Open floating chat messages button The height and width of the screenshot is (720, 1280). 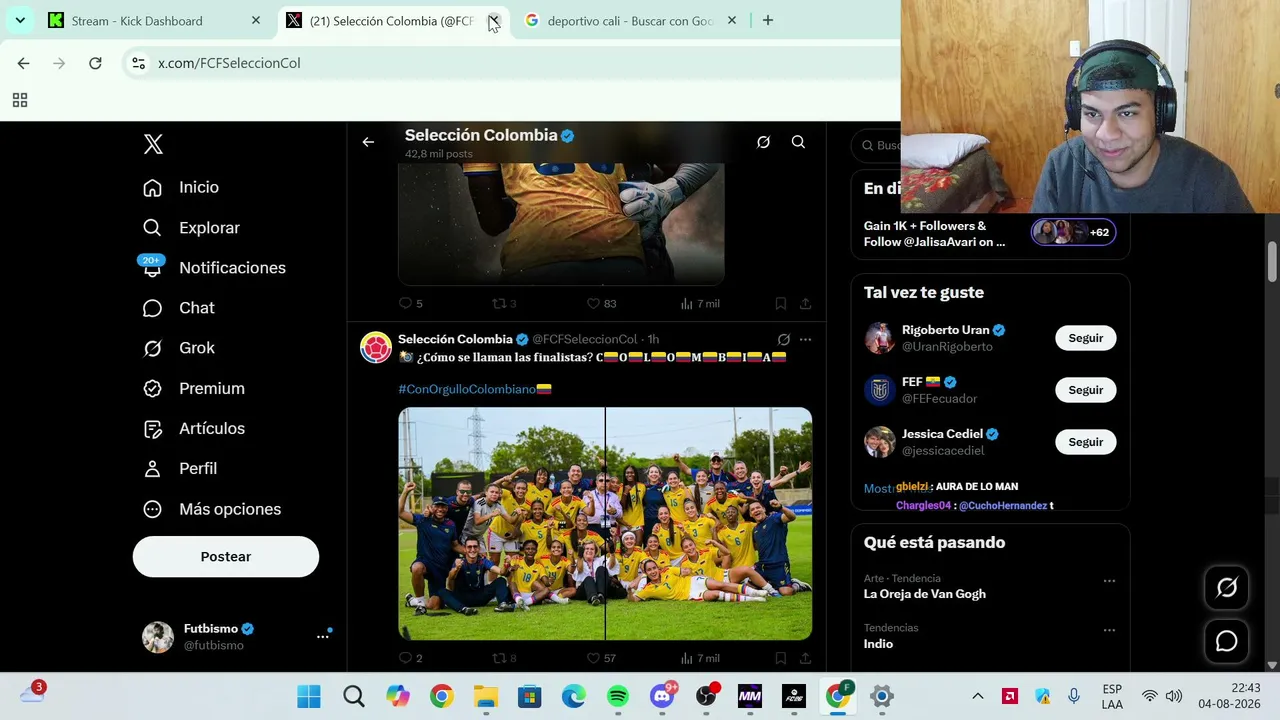tap(1227, 642)
